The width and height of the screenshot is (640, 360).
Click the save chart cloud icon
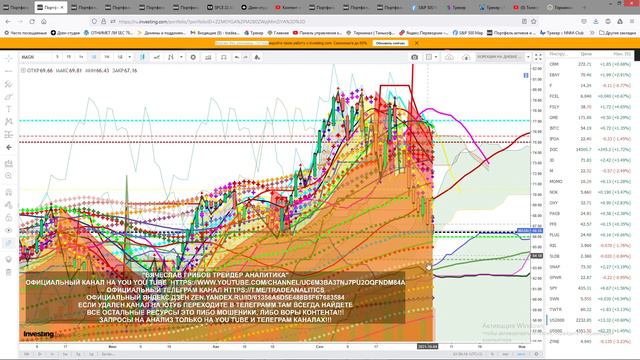(x=466, y=57)
